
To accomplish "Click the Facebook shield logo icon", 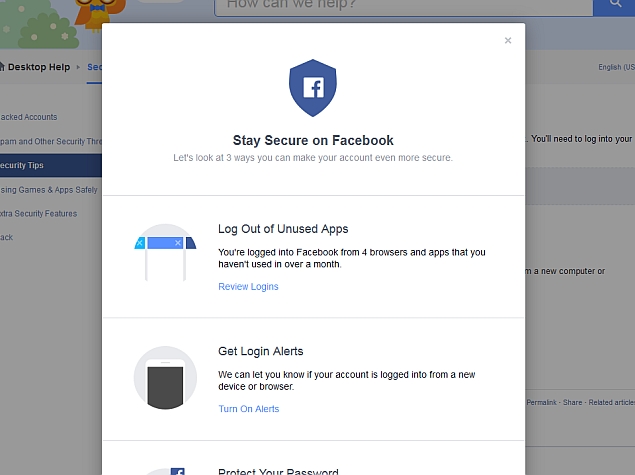I will tap(313, 88).
